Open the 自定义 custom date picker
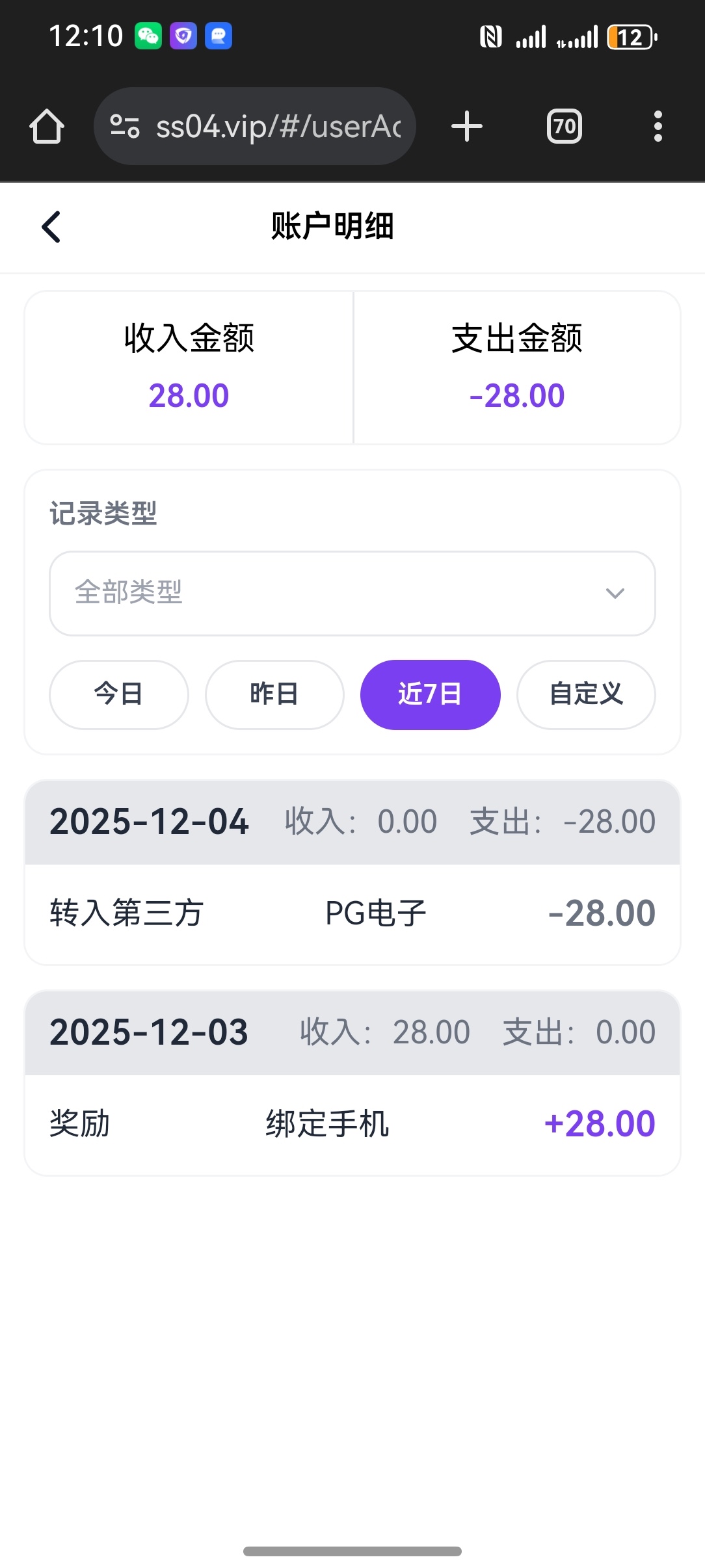The width and height of the screenshot is (705, 1568). pos(586,694)
